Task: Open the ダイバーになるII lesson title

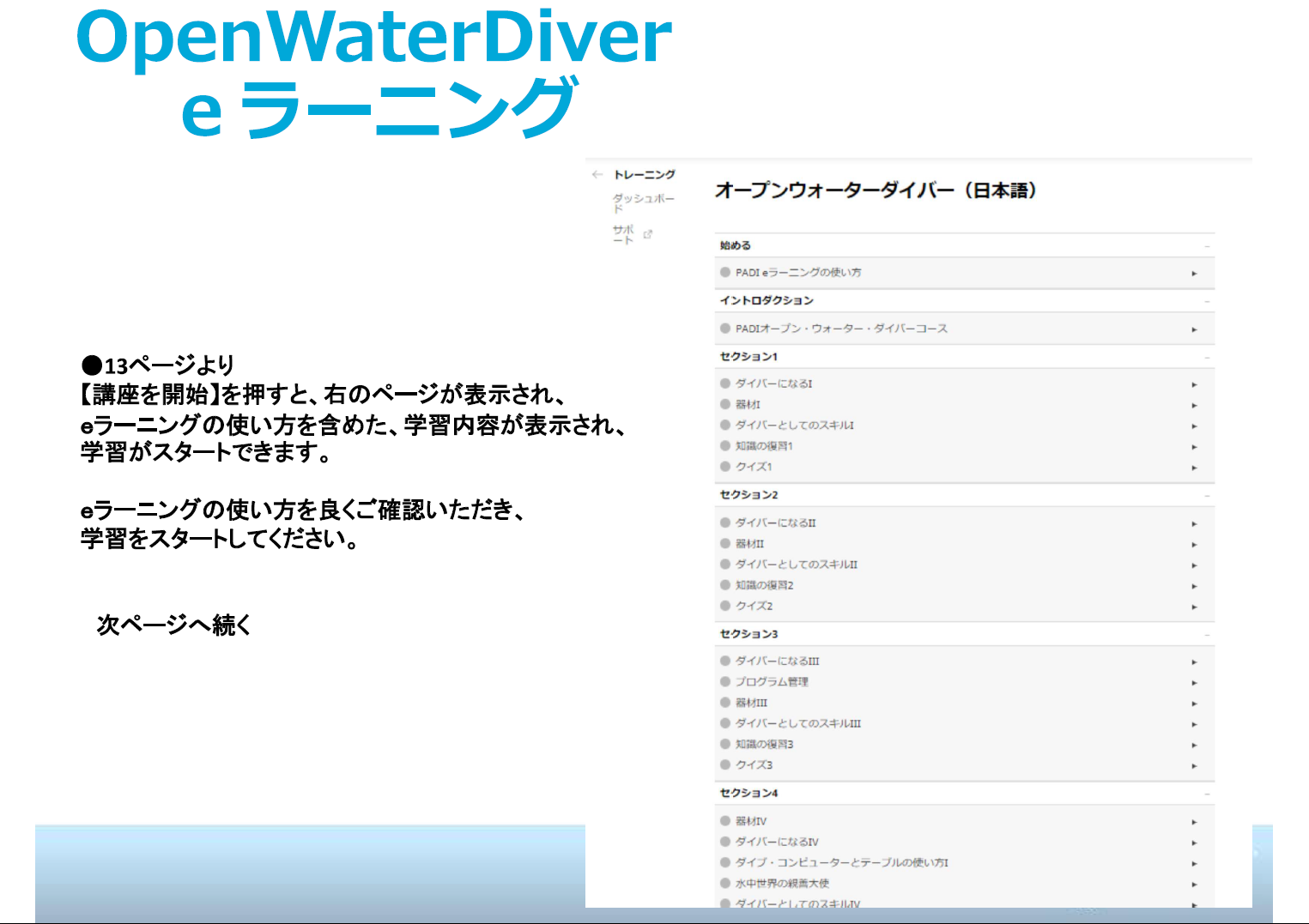Action: pos(776,522)
